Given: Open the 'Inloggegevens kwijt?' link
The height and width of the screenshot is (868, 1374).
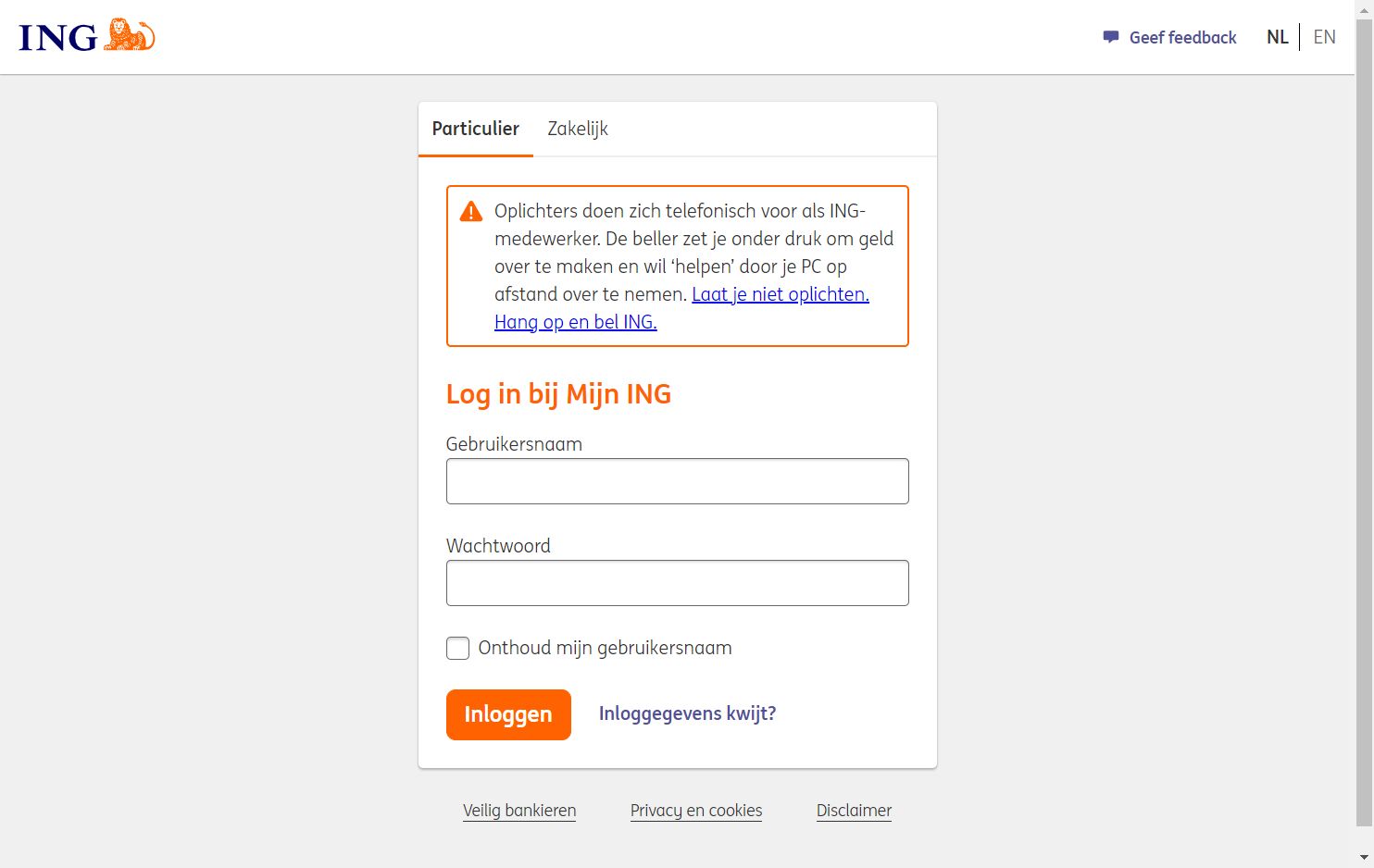Looking at the screenshot, I should click(687, 713).
